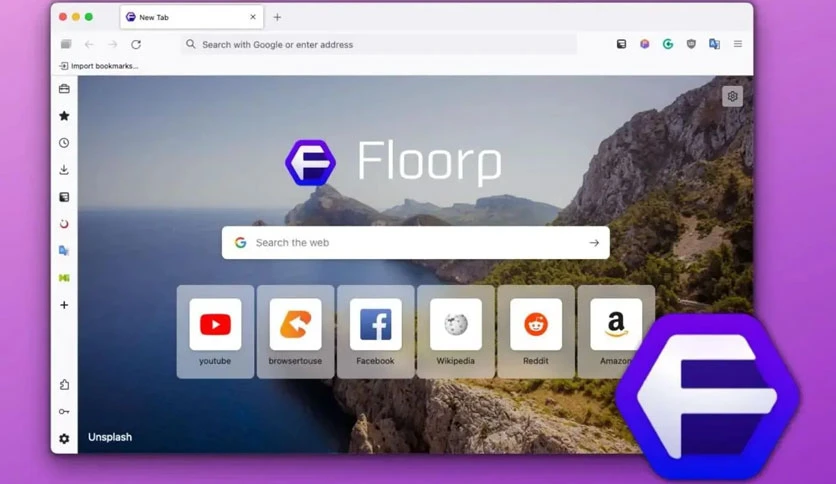836x484 pixels.
Task: Click Import bookmarks link
Action: pyautogui.click(x=99, y=66)
